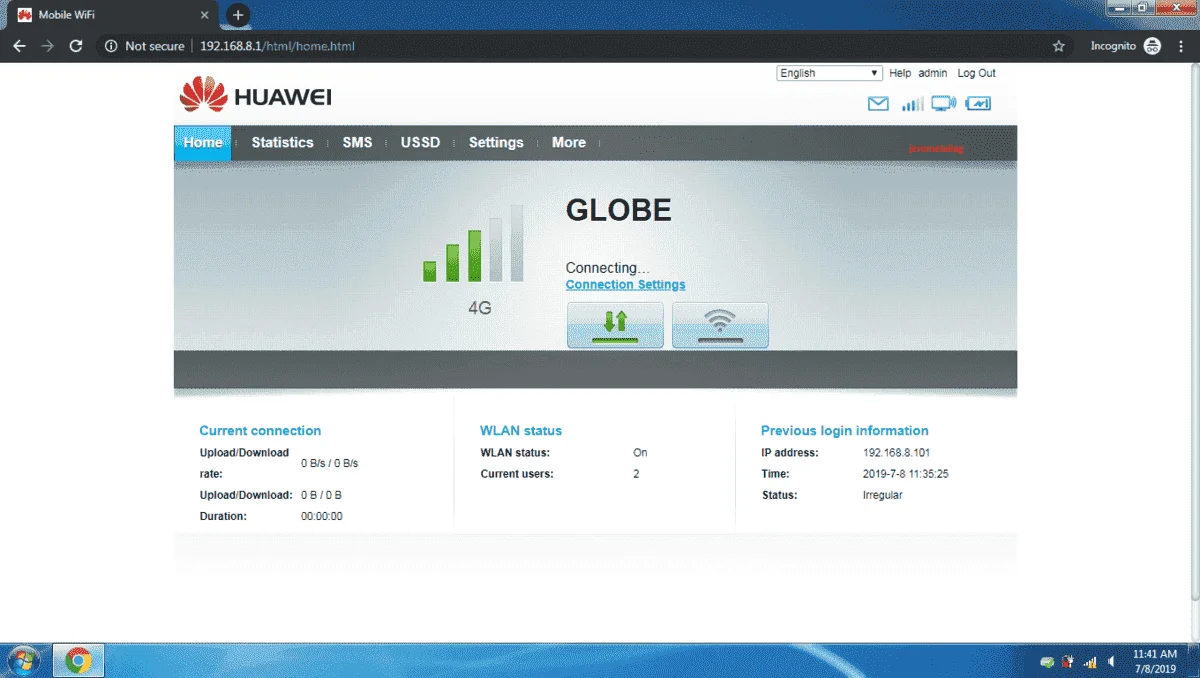1200x678 pixels.
Task: Switch to the USSD tab
Action: [420, 142]
